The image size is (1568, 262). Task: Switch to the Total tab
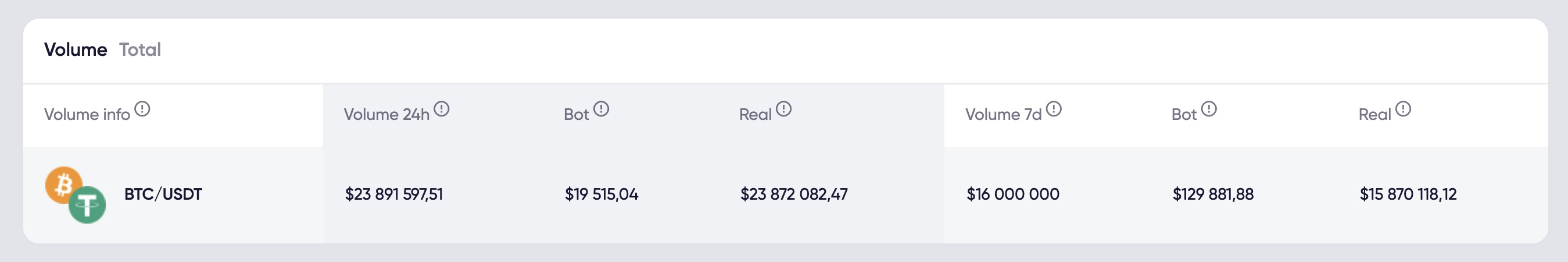140,49
